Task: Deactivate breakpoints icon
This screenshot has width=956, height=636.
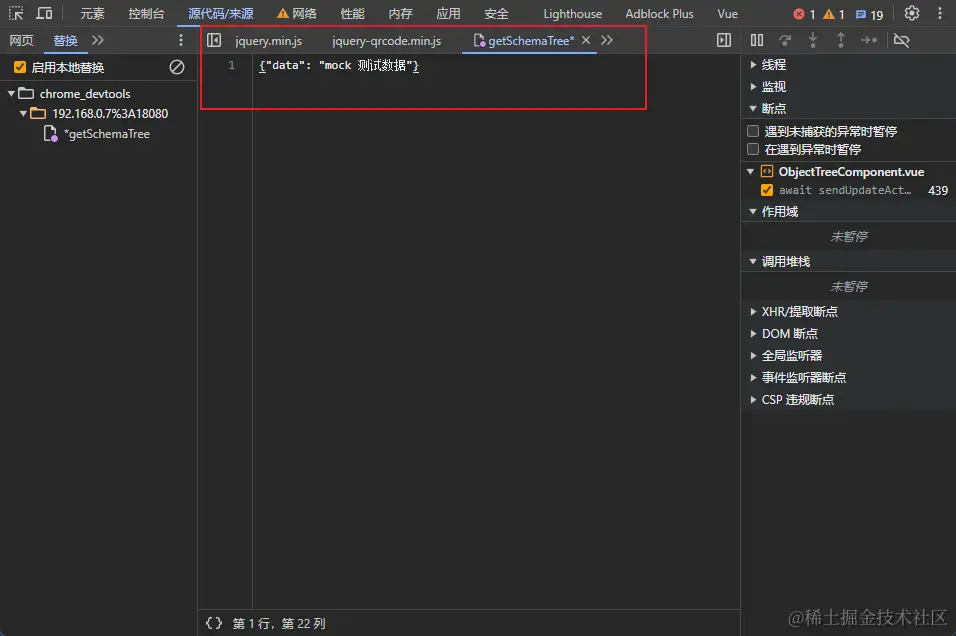Action: coord(901,40)
